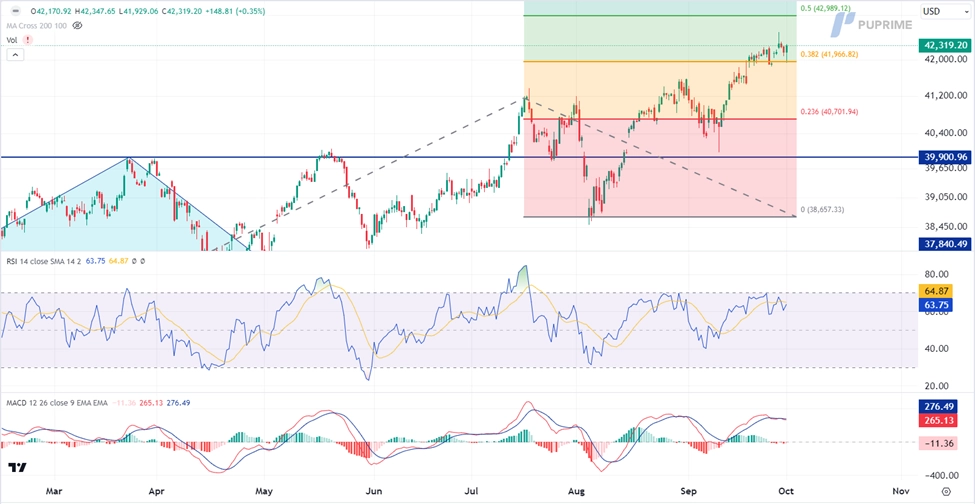Click the 38,450.00 tick on the price scale
The image size is (975, 504).
(x=945, y=226)
